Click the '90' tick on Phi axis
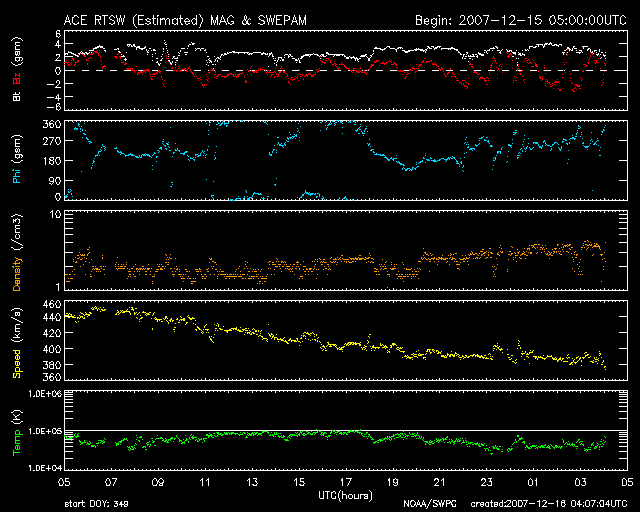 point(55,181)
